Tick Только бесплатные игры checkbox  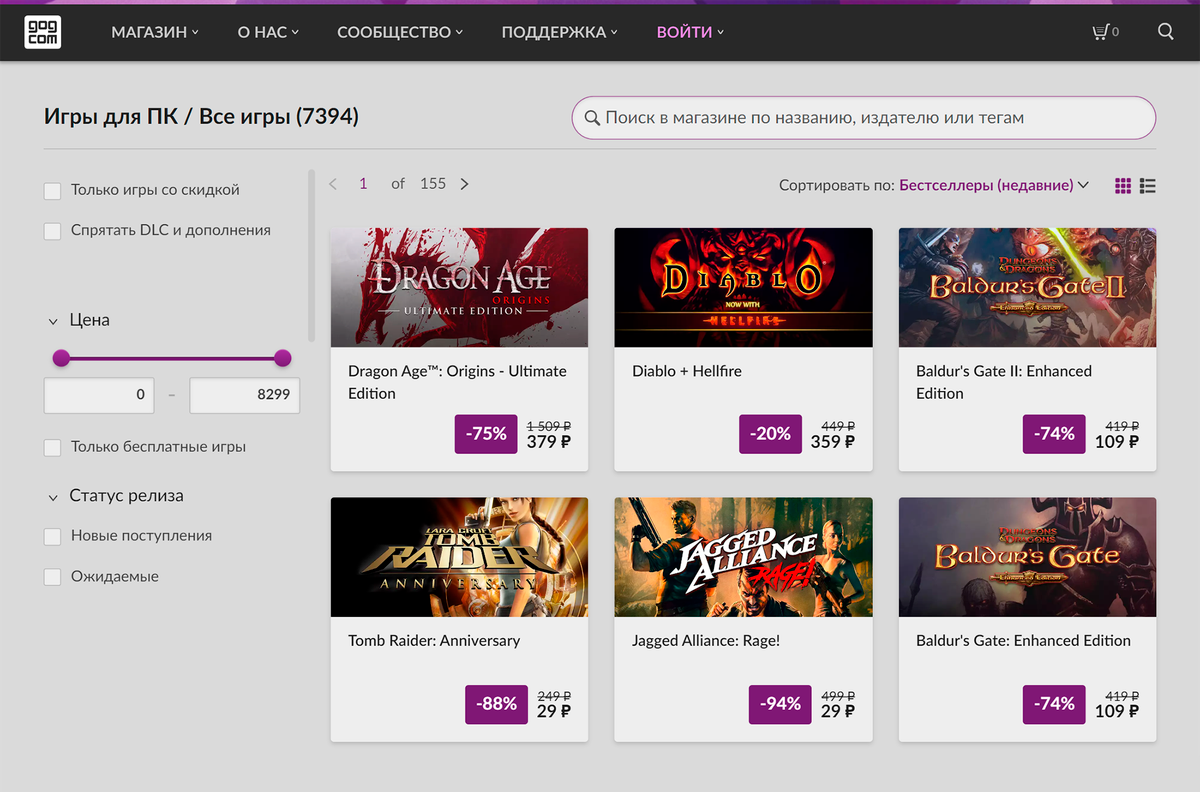(52, 447)
